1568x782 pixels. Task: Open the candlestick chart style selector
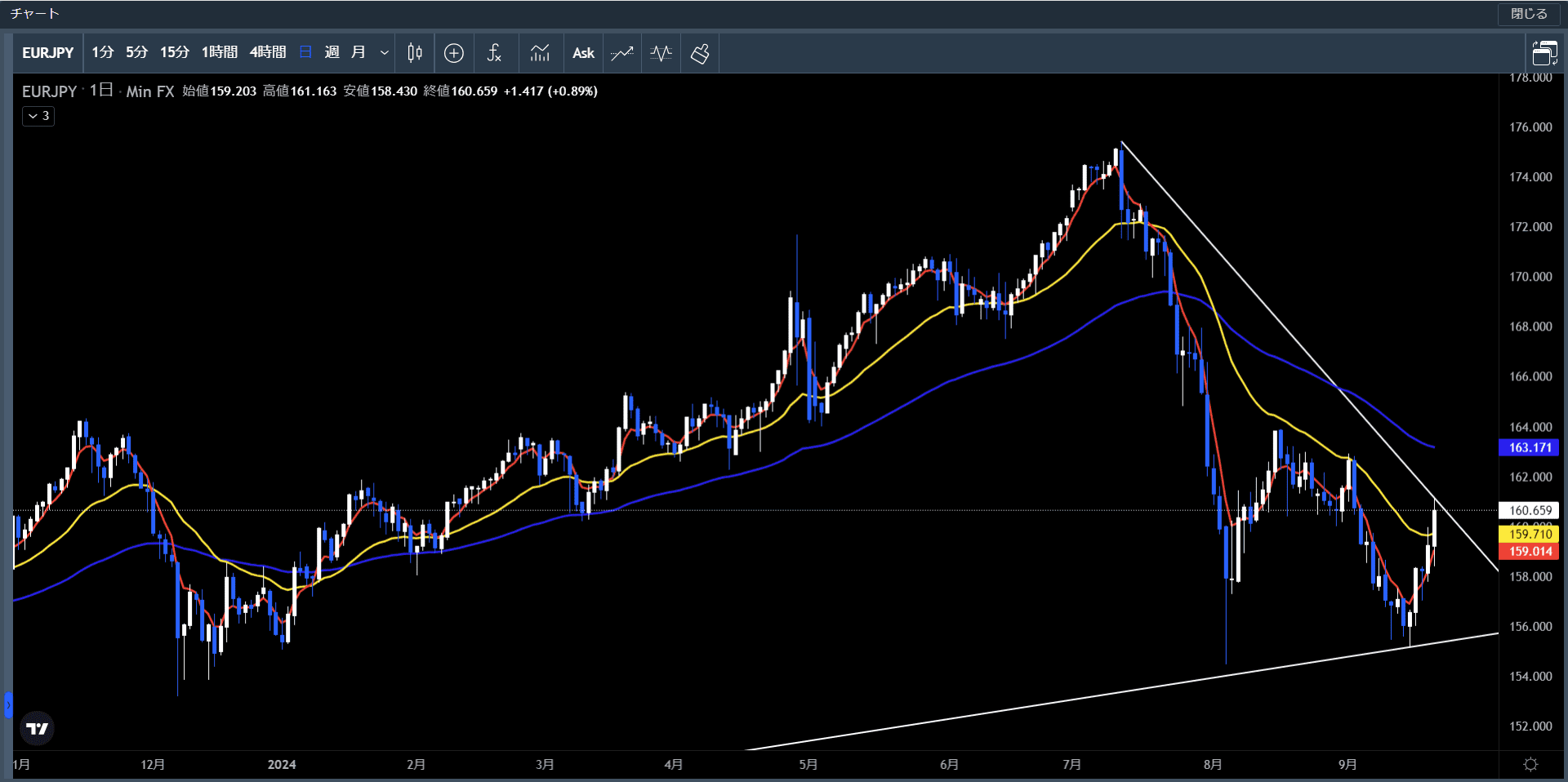click(x=415, y=53)
